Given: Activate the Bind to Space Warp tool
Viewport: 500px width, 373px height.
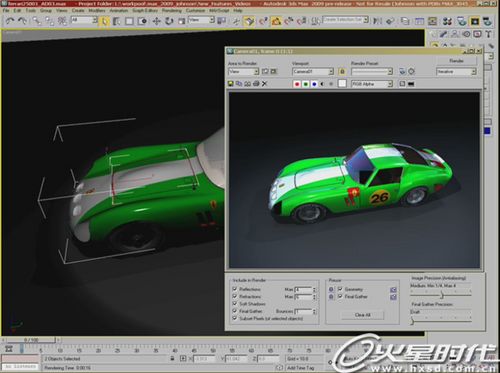Looking at the screenshot, I should [x=62, y=21].
